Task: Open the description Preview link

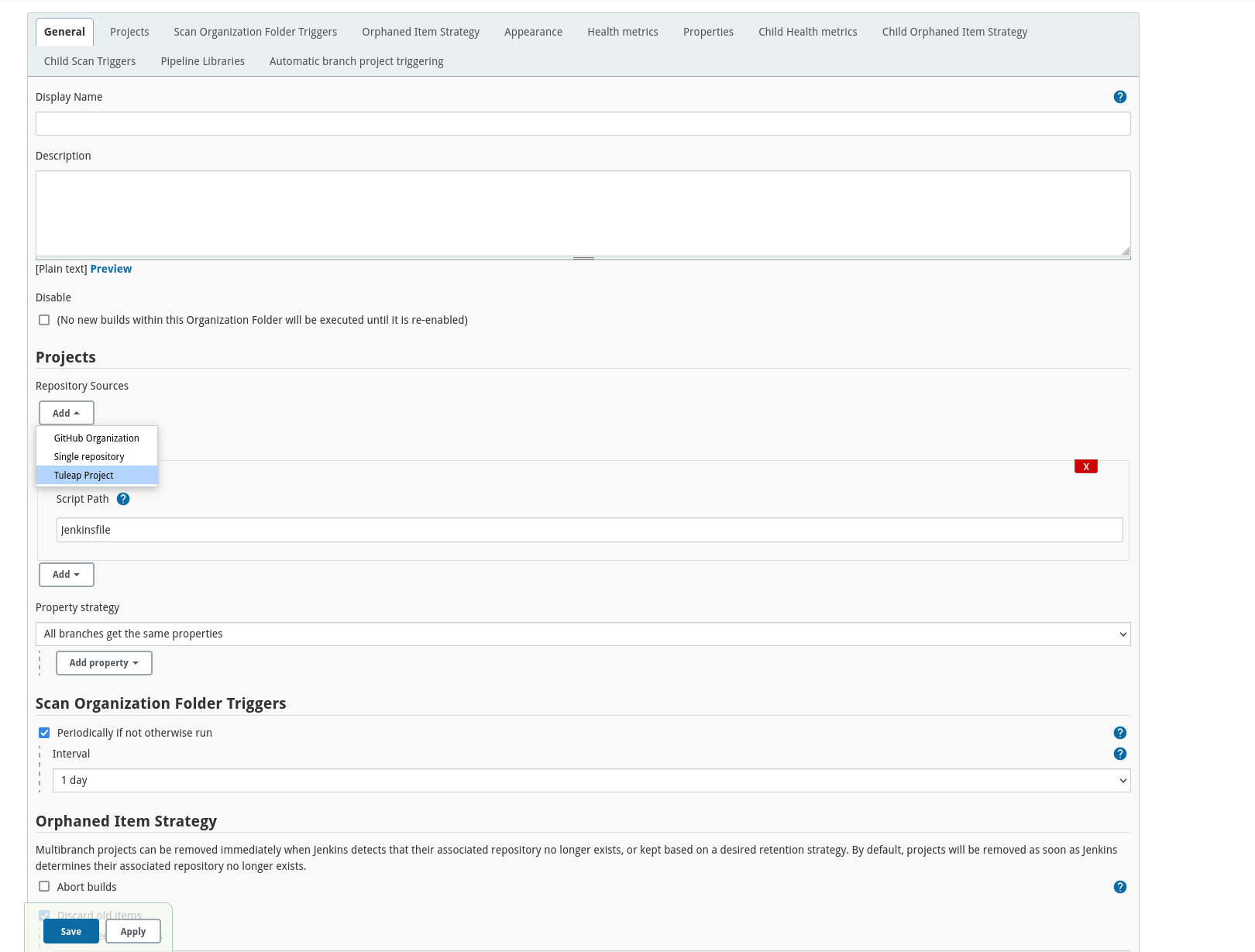Action: pyautogui.click(x=111, y=269)
